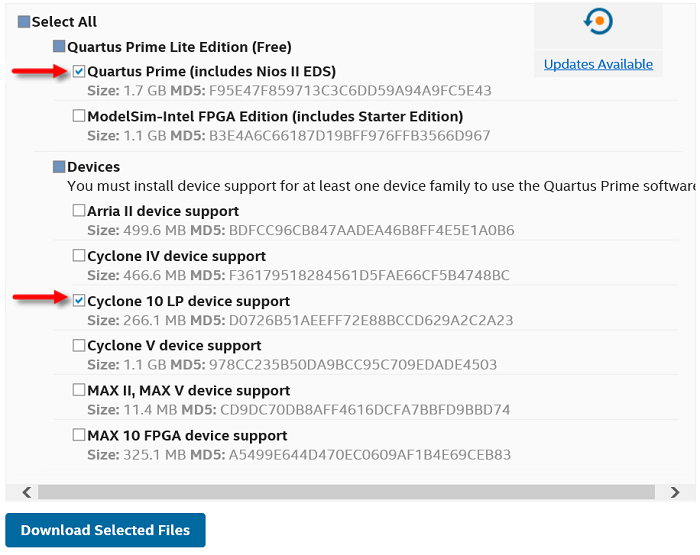
Task: Uncheck Quartus Prime (includes Nios II EDS)
Action: tap(79, 71)
